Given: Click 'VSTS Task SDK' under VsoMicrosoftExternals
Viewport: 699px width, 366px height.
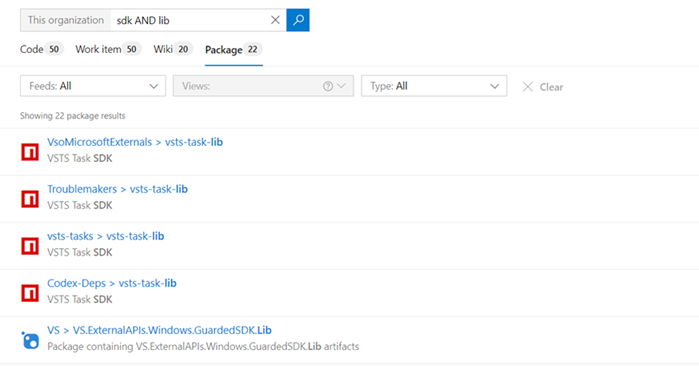Looking at the screenshot, I should (x=80, y=158).
